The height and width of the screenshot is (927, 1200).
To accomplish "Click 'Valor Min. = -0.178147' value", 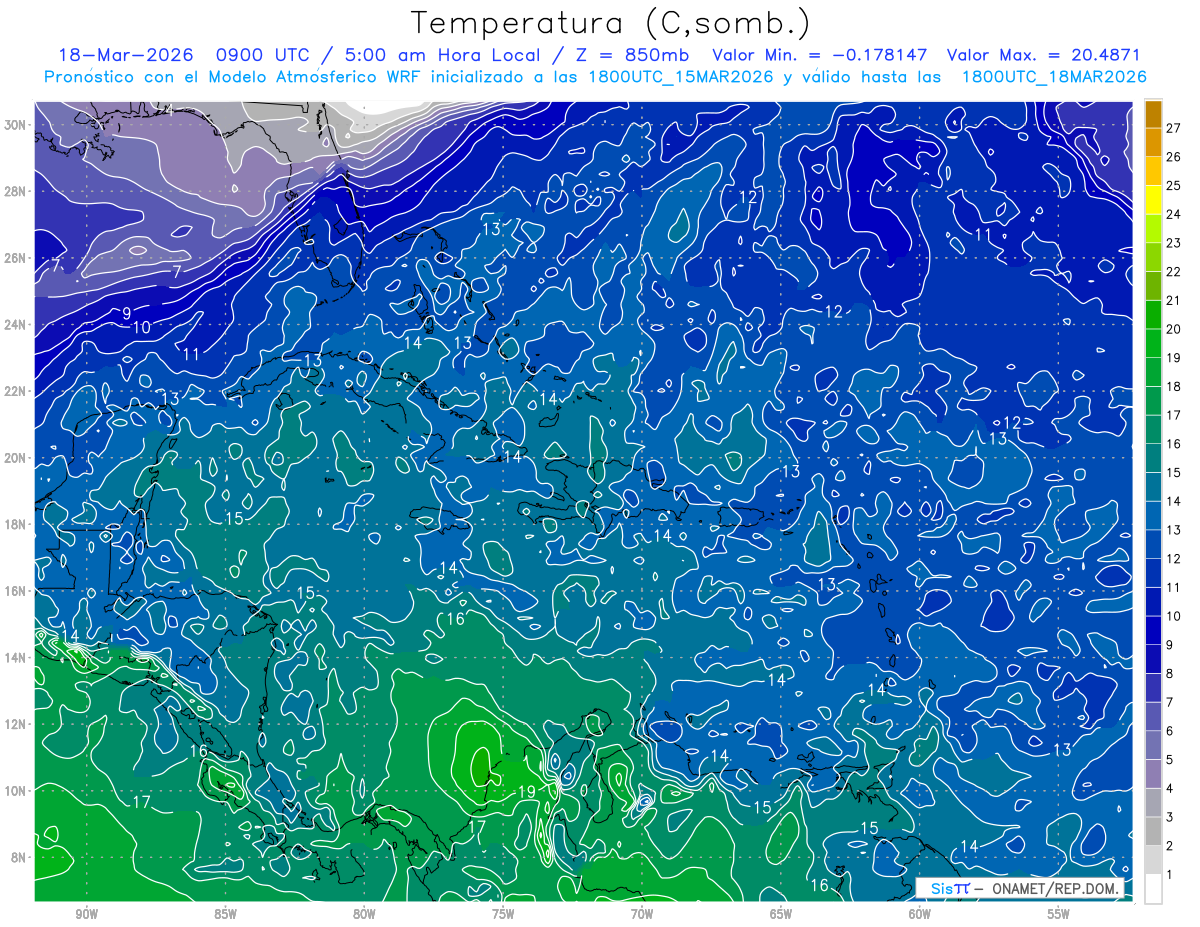I will (819, 55).
